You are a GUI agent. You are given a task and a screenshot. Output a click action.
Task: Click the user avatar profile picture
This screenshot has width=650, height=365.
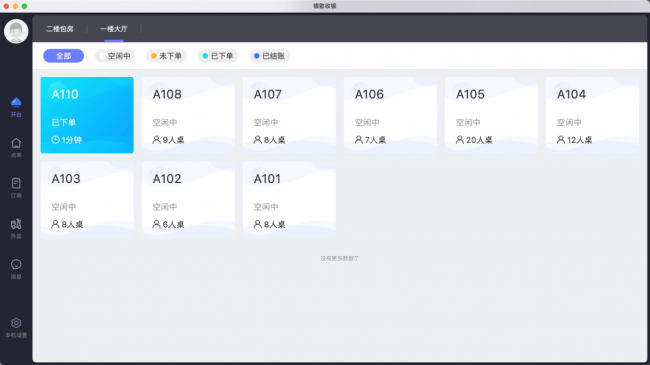point(16,31)
